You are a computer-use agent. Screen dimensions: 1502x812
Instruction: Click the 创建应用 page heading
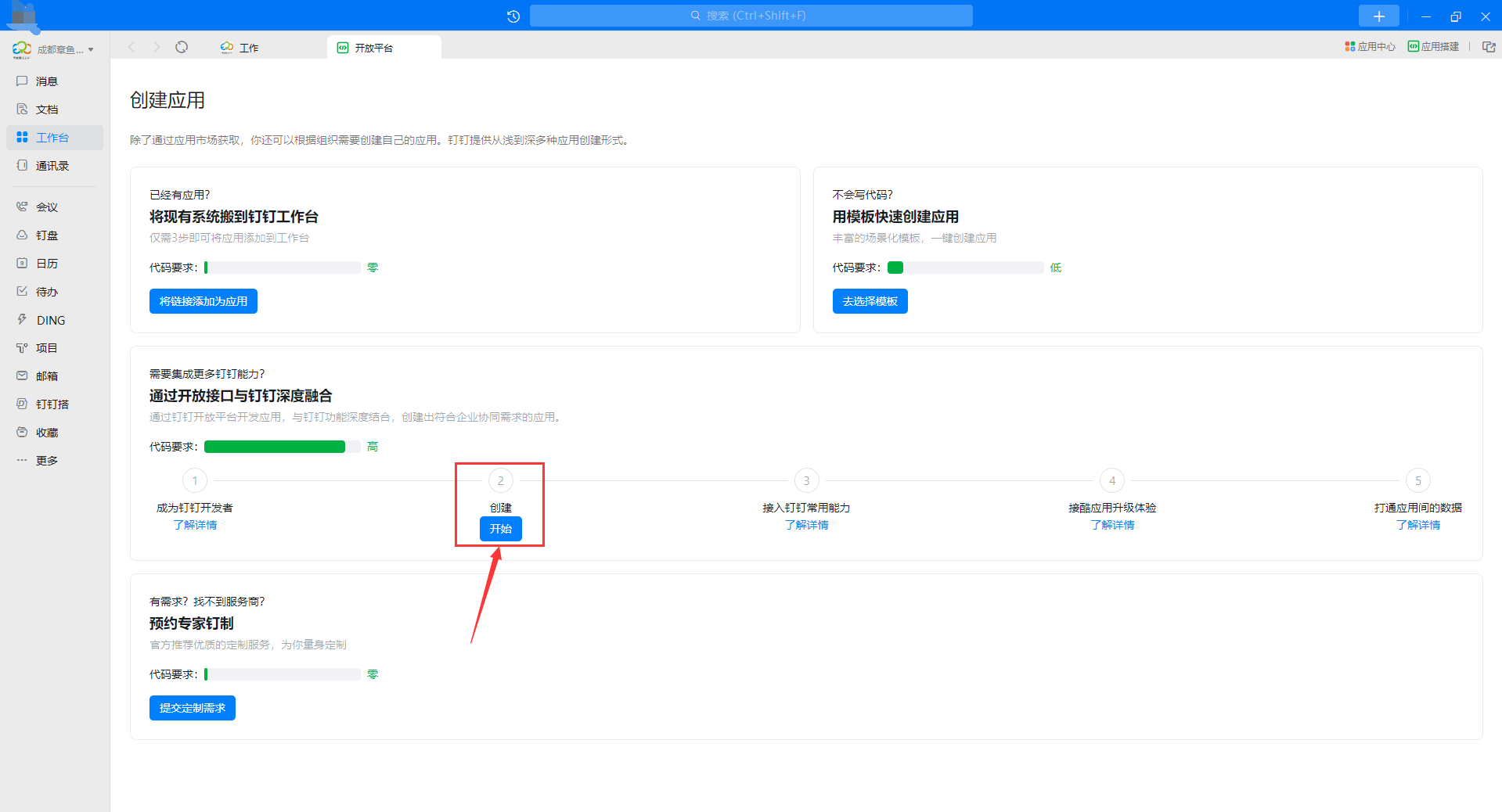coord(167,100)
